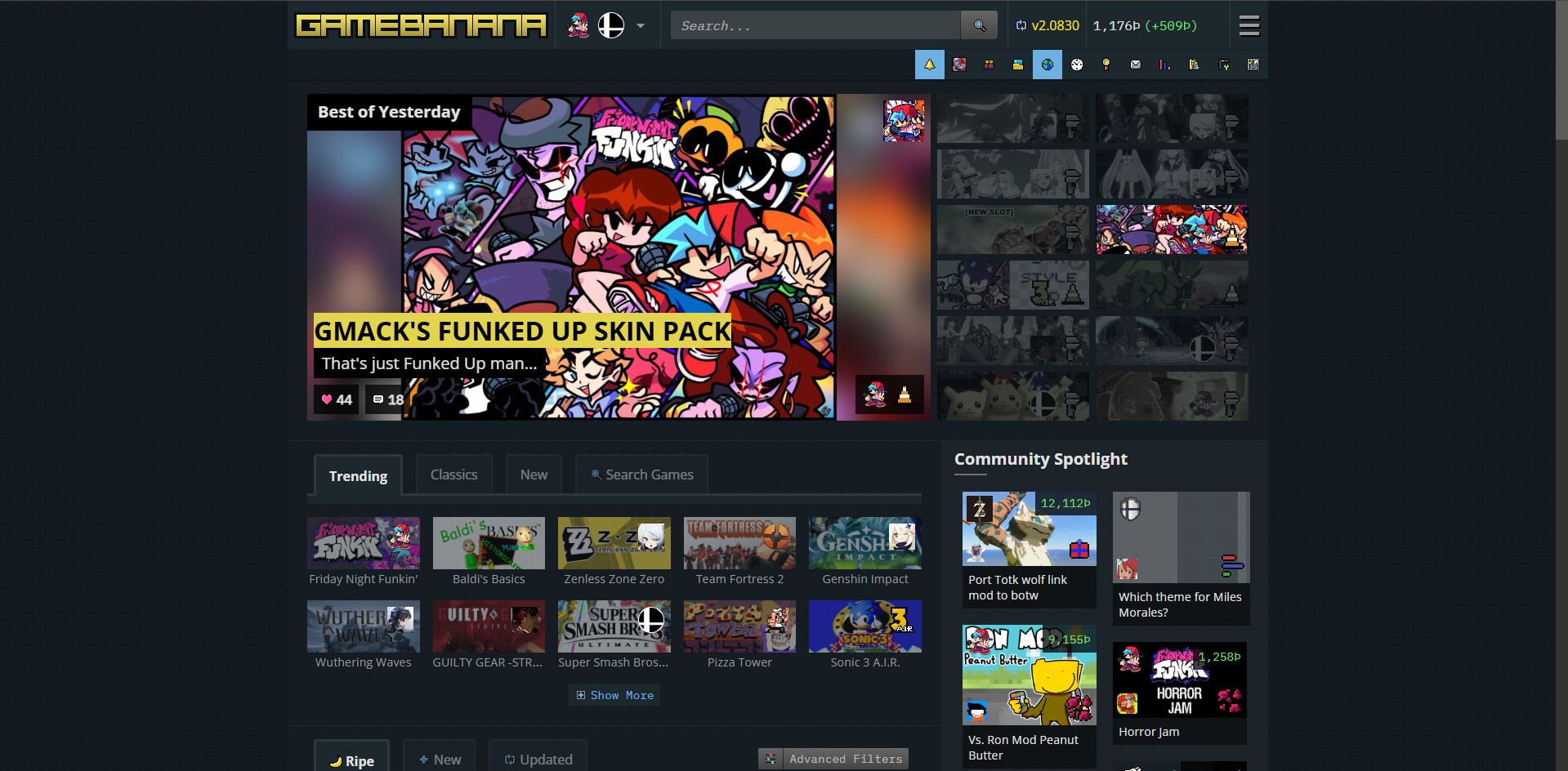Open the envelope messages icon
The image size is (1568, 771).
click(x=1135, y=65)
